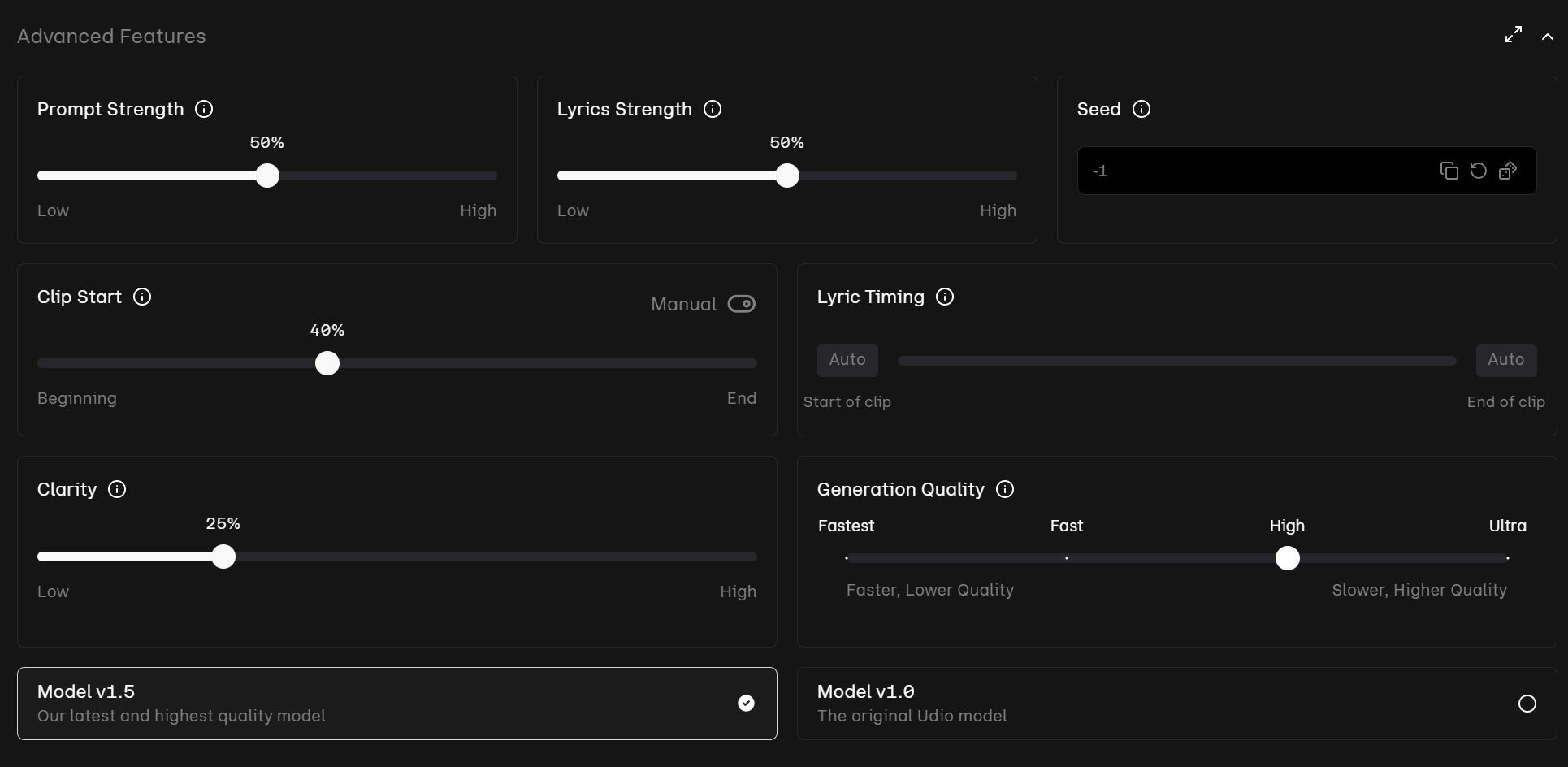Click the 25% value above Clarity slider

(223, 523)
